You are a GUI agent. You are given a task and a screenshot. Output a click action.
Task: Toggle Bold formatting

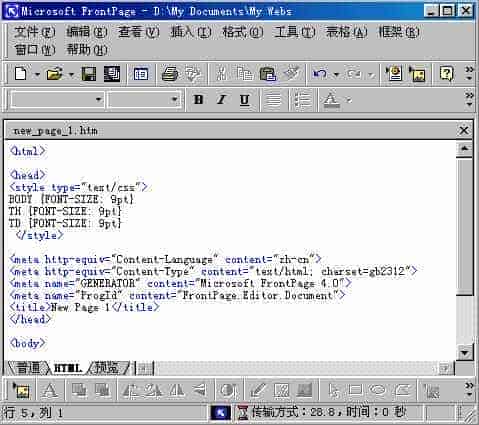(x=199, y=99)
